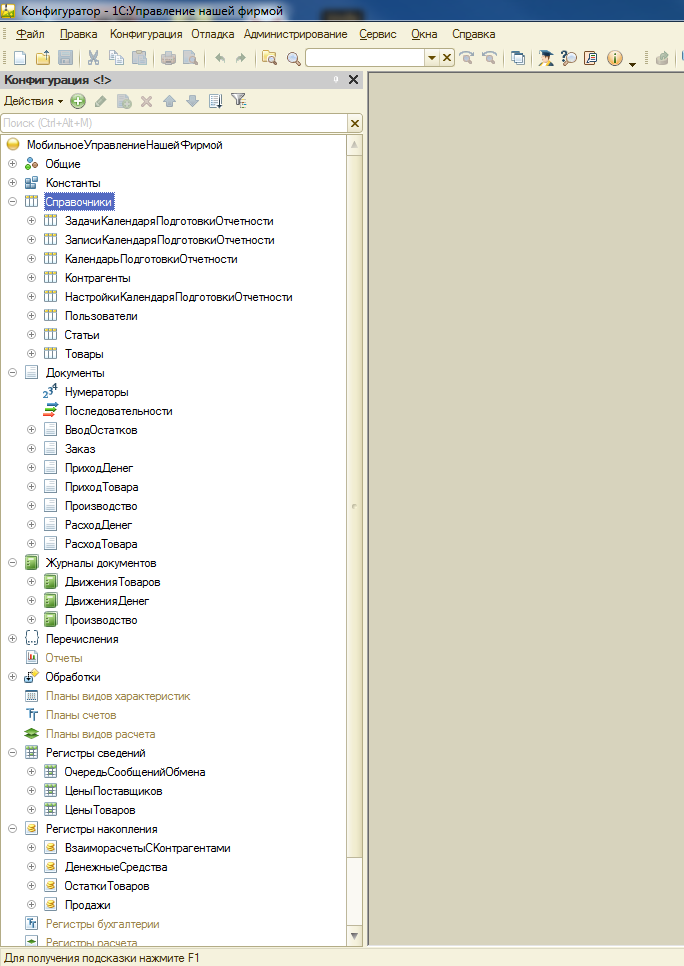Open the Файл menu
Viewport: 684px width, 966px height.
[30, 34]
